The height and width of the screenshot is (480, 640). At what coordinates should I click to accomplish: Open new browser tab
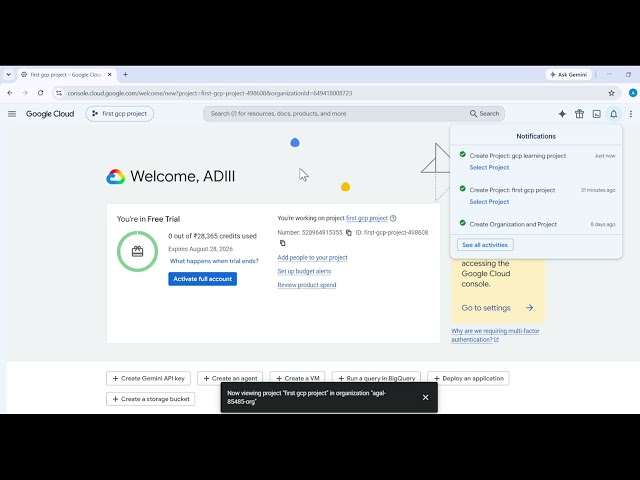[x=125, y=75]
